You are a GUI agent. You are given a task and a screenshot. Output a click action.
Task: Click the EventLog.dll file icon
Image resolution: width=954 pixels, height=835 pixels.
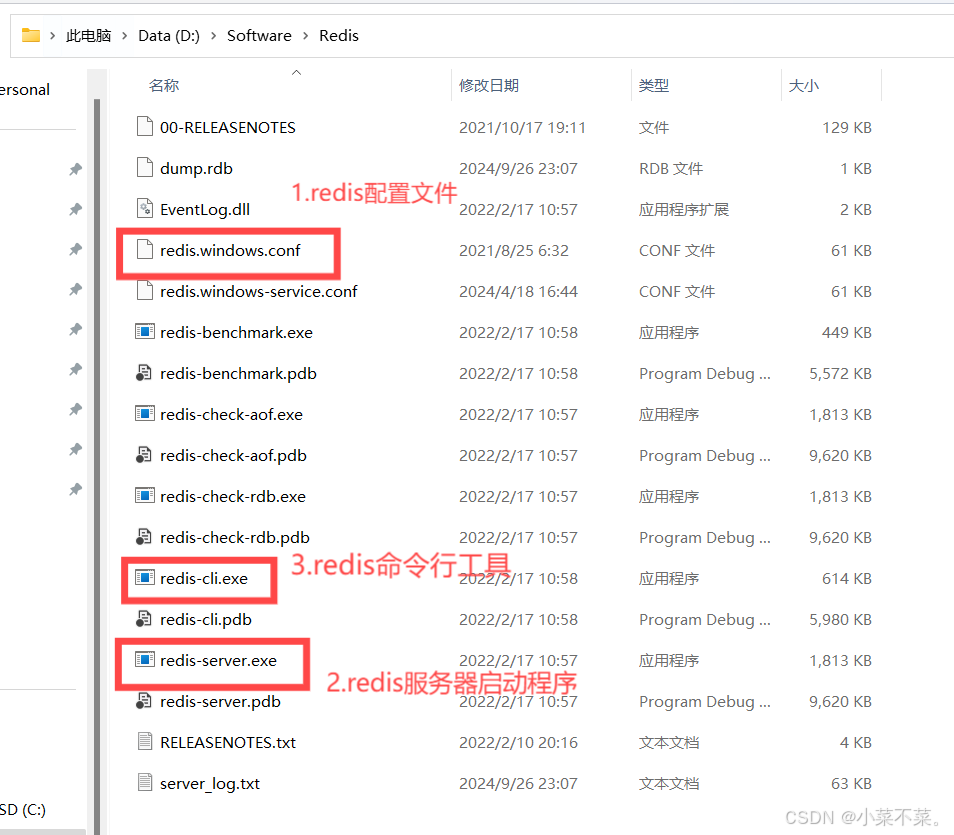pyautogui.click(x=145, y=208)
